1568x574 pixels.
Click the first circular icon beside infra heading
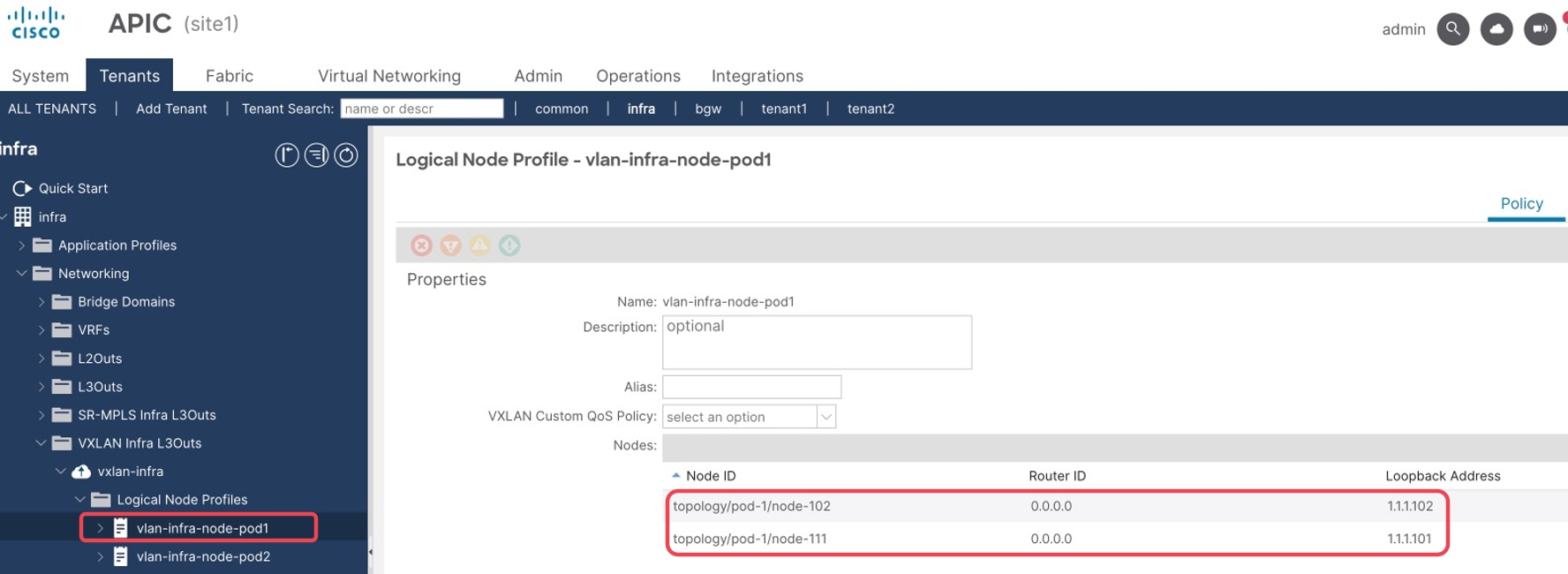pos(287,155)
